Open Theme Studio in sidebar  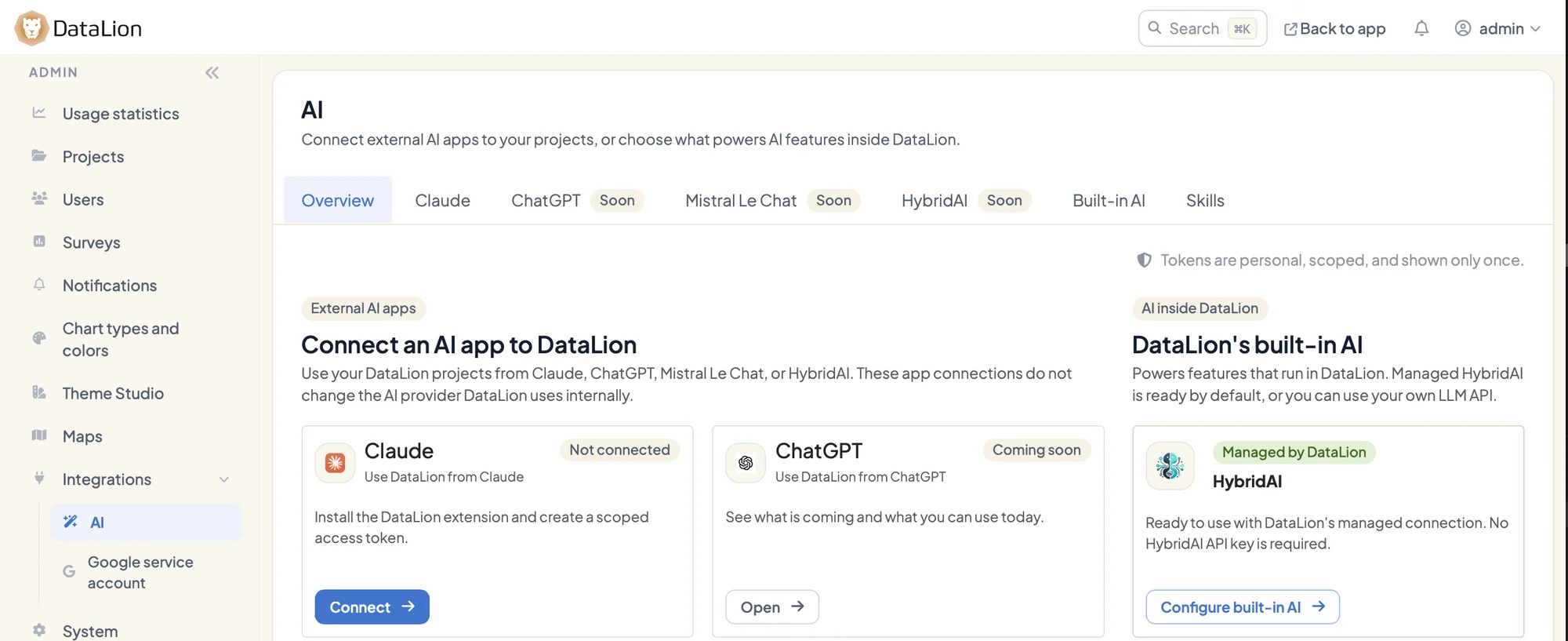[x=113, y=393]
